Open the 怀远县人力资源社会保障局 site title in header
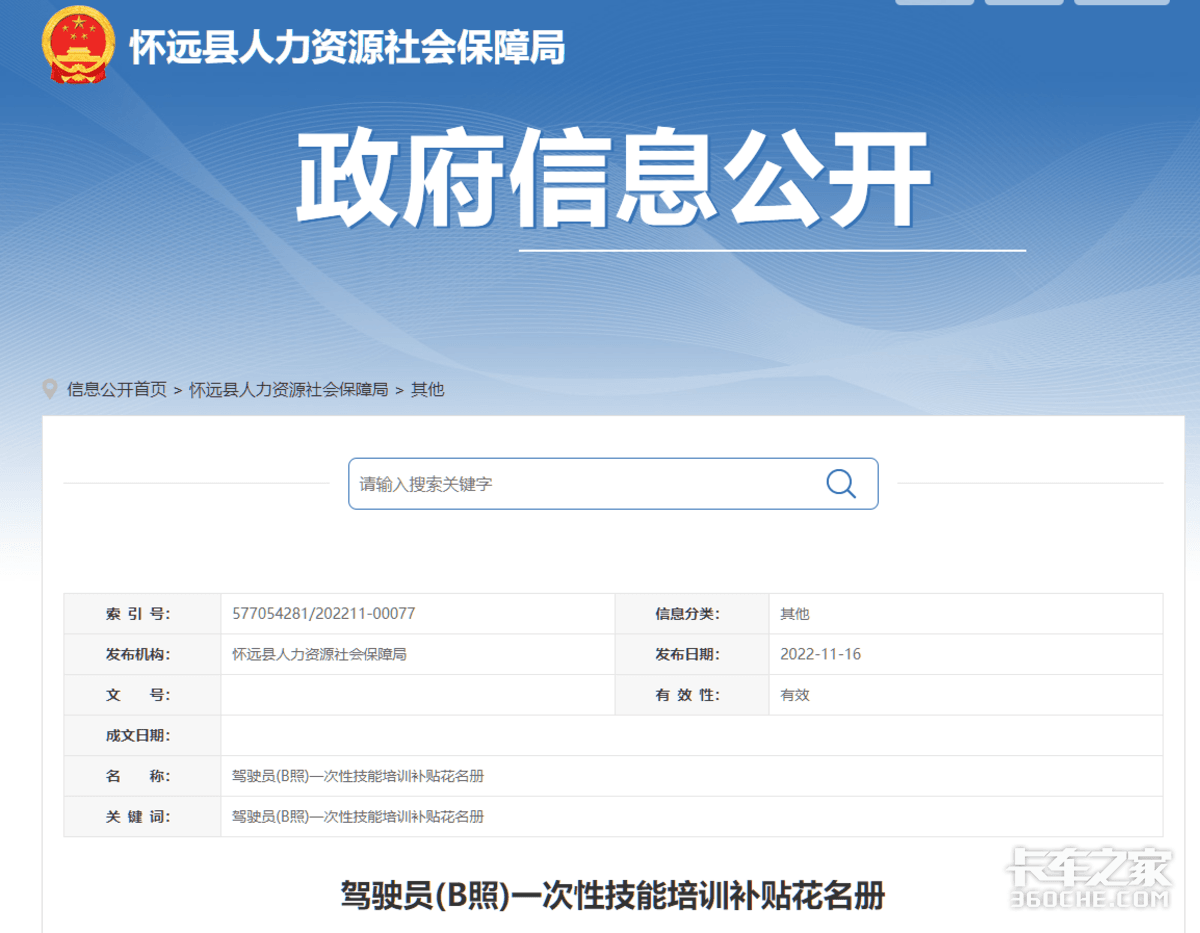This screenshot has width=1200, height=933. tap(347, 48)
